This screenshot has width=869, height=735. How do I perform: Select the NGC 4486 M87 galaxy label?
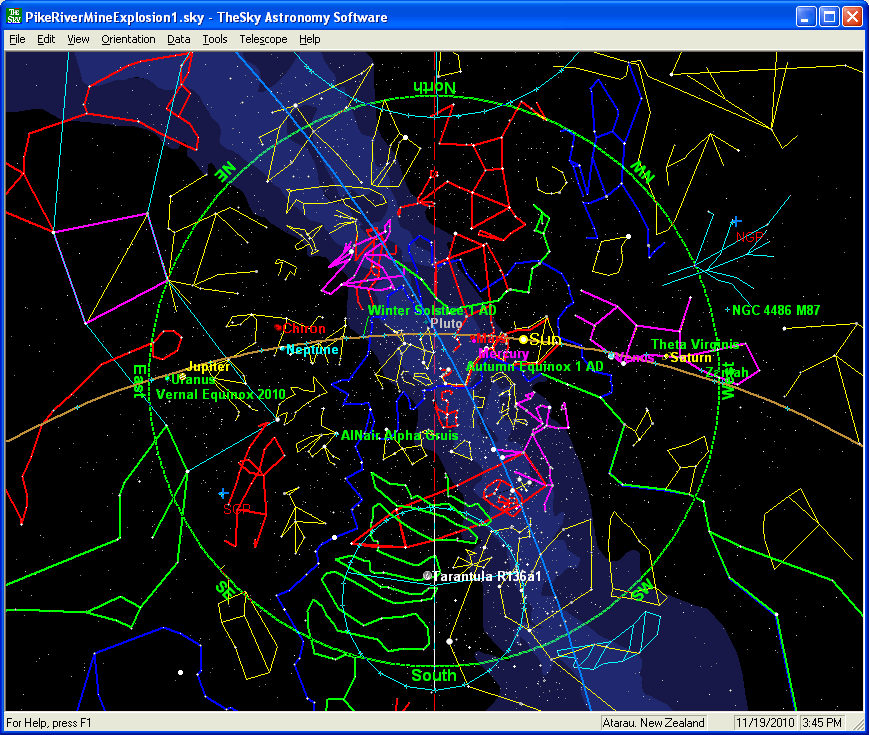(776, 311)
